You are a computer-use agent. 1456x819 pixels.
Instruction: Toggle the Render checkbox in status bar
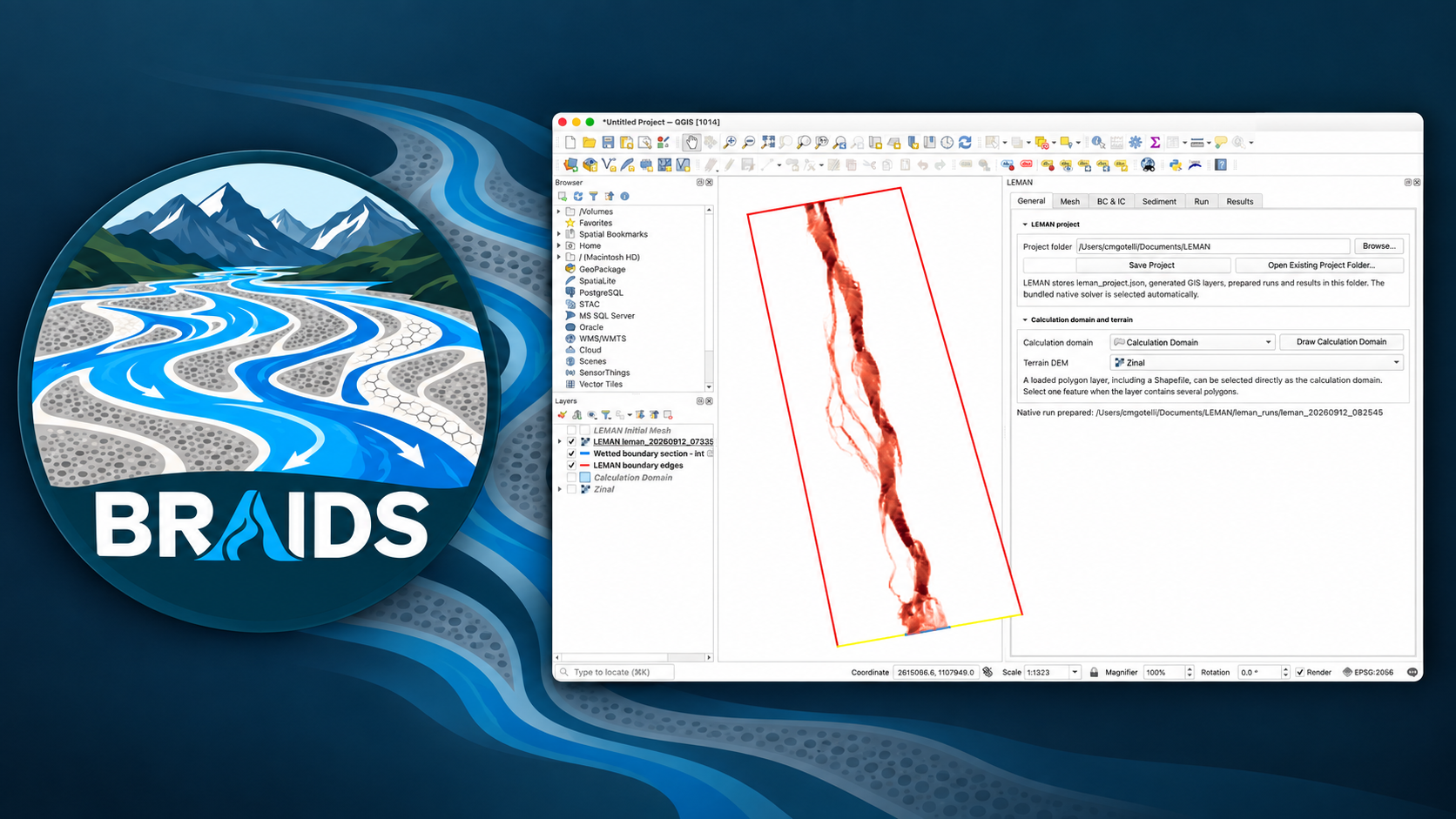pyautogui.click(x=1300, y=672)
